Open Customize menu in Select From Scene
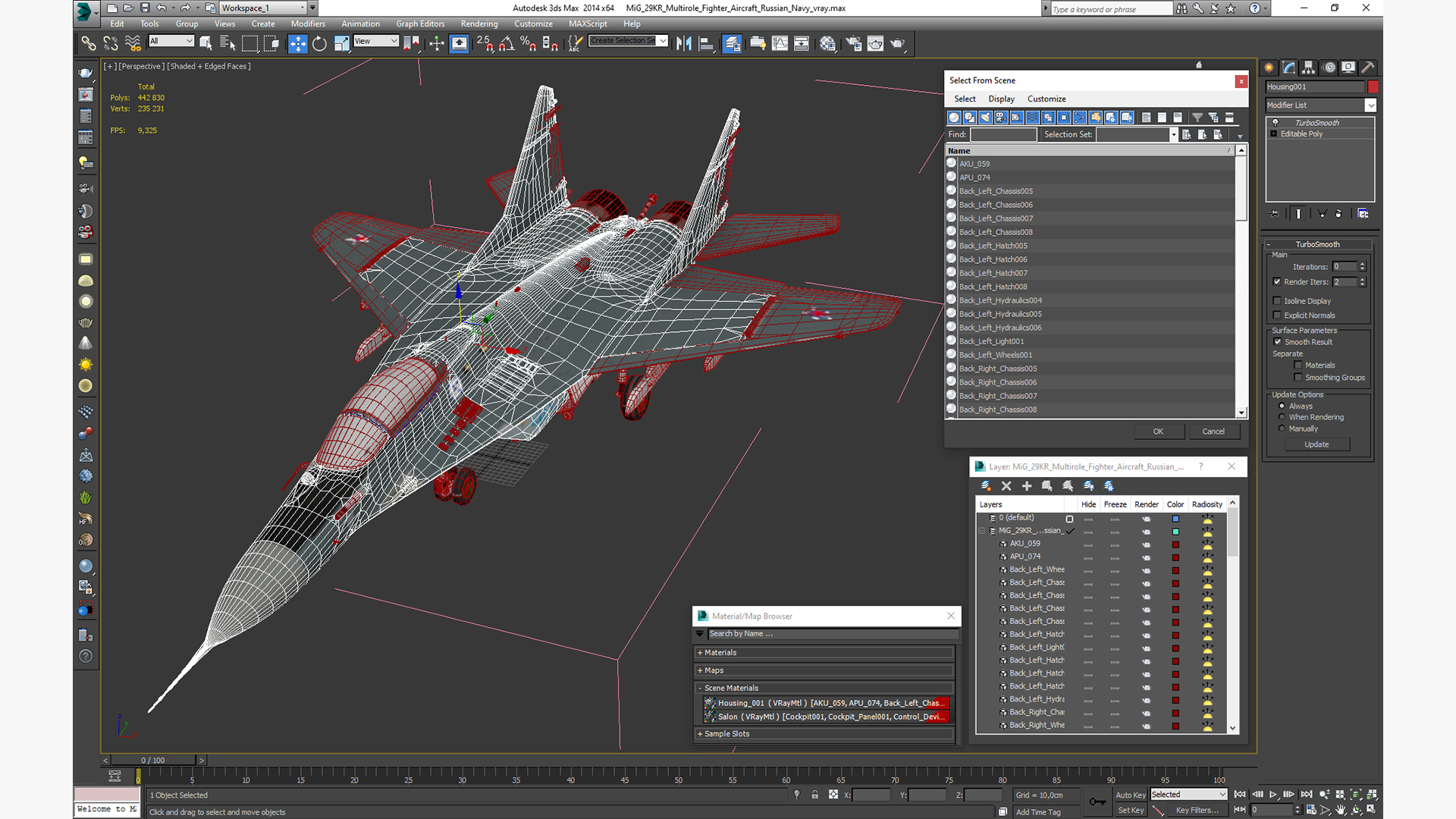1456x819 pixels. [x=1046, y=99]
